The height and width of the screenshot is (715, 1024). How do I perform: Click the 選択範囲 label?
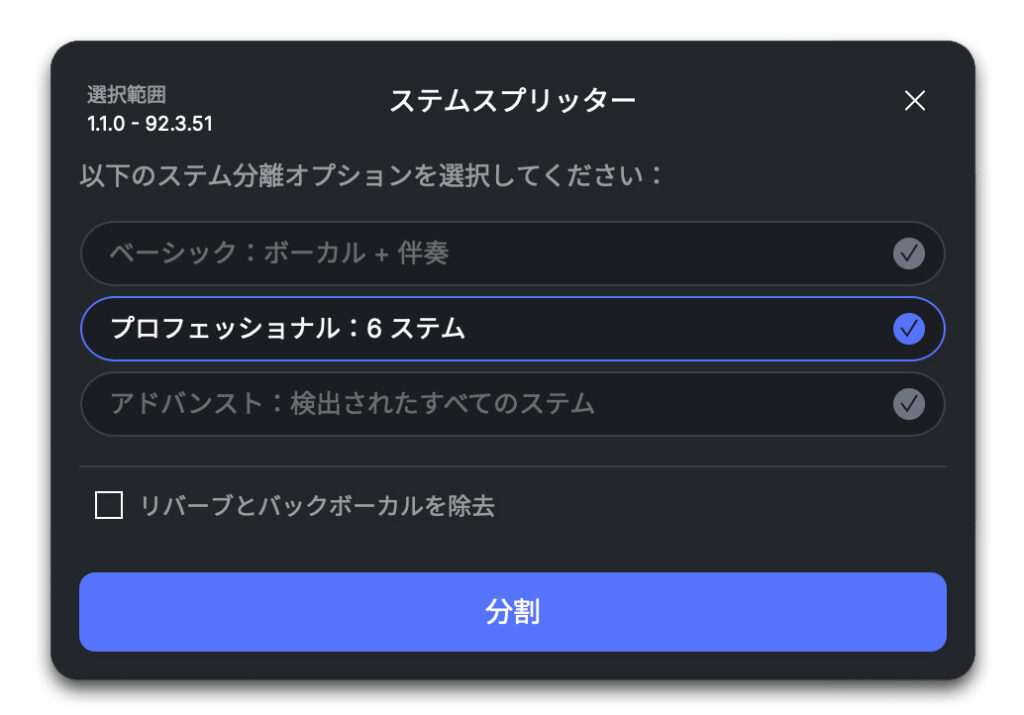coord(127,96)
